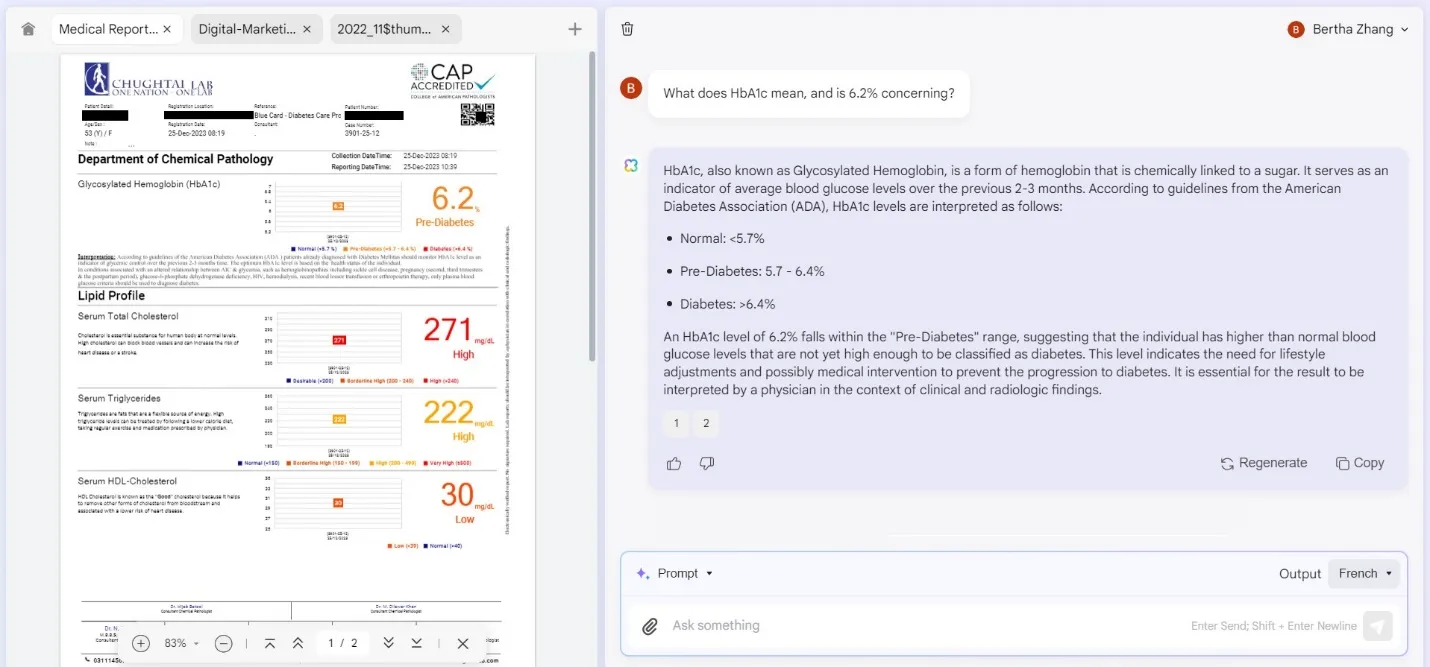The image size is (1430, 667).
Task: Click the 'Normal: <5.7%' bullet
Action: click(722, 239)
